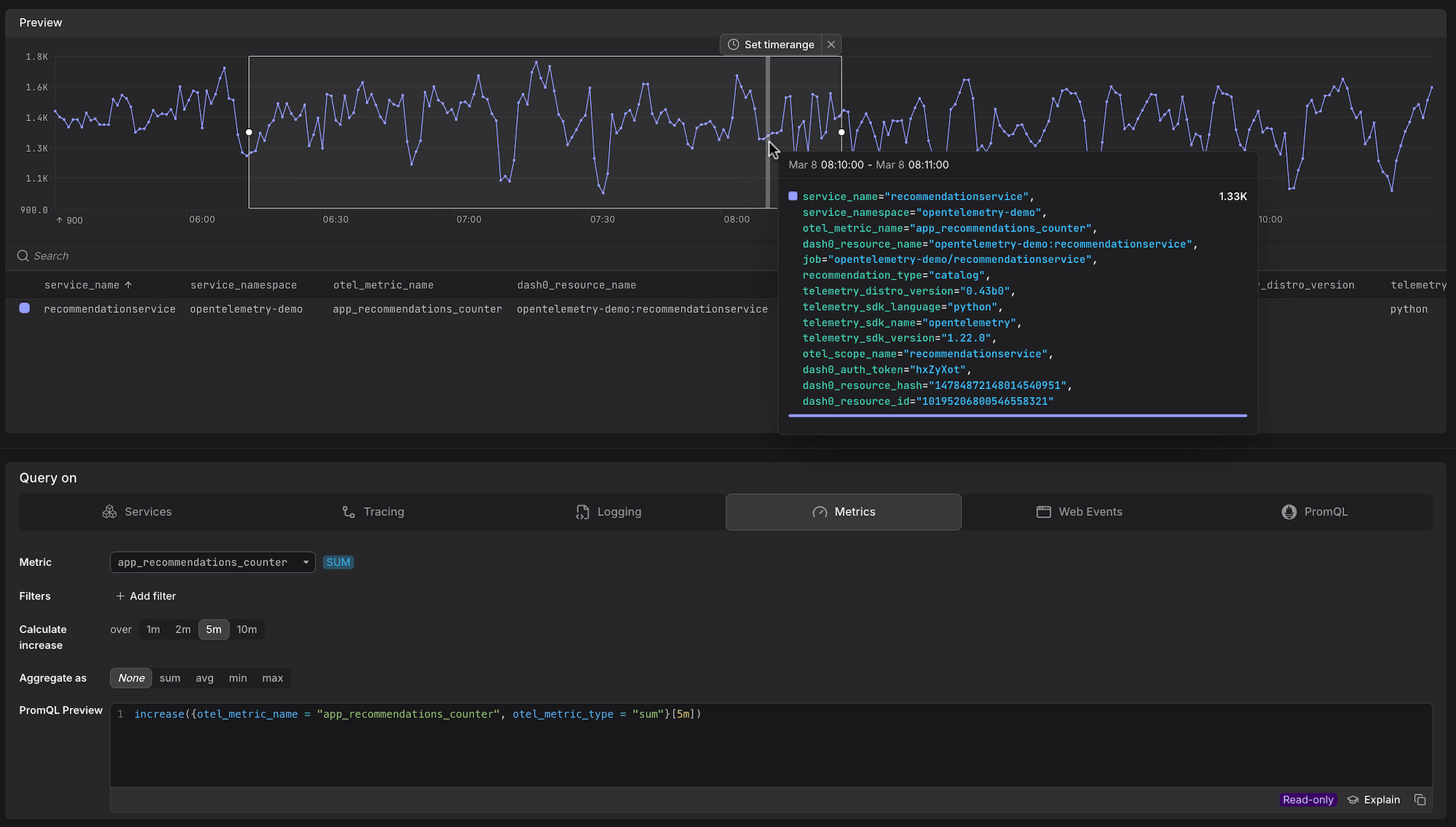Select avg as the aggregation method
The width and height of the screenshot is (1456, 827).
pyautogui.click(x=204, y=678)
